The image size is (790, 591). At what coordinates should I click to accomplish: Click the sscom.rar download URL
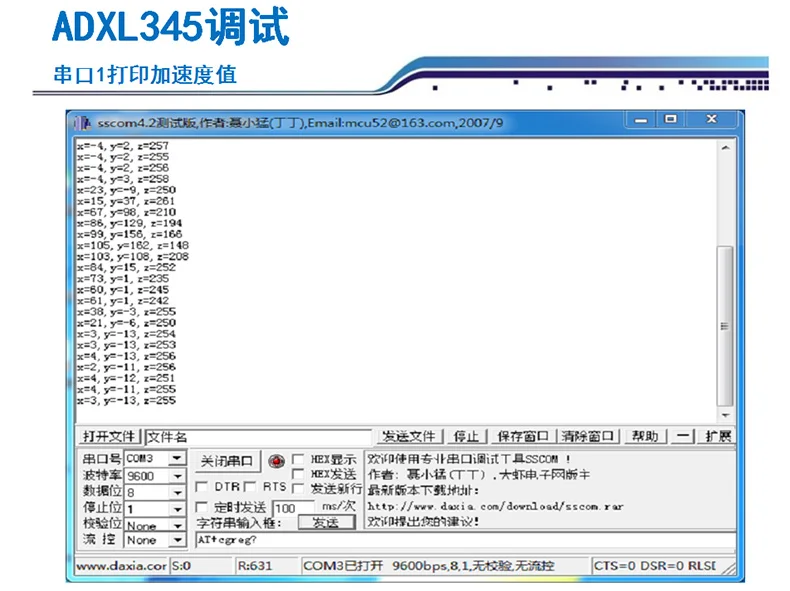tap(495, 506)
